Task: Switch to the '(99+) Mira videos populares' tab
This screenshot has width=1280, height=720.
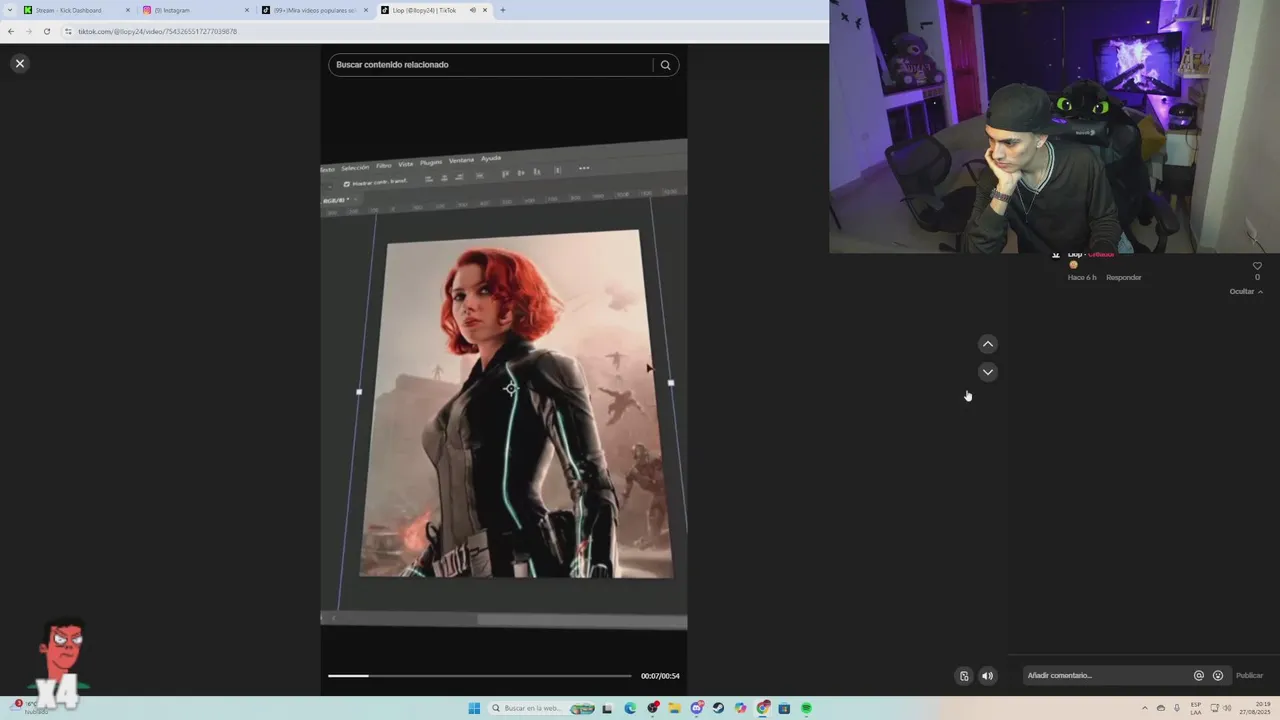Action: (314, 10)
